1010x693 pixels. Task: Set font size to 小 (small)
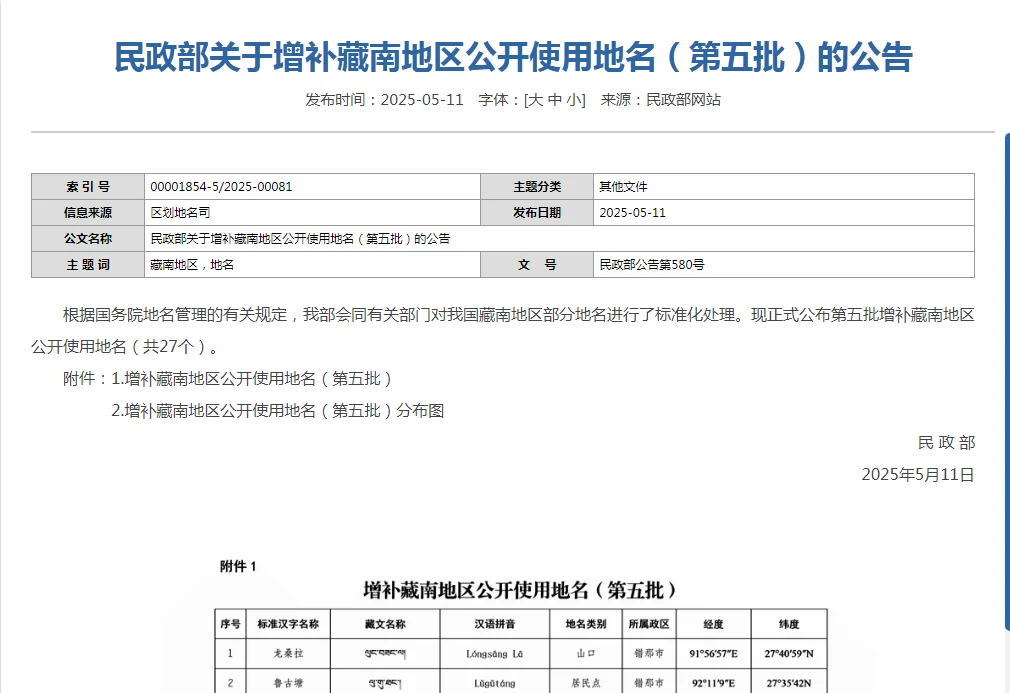click(574, 100)
